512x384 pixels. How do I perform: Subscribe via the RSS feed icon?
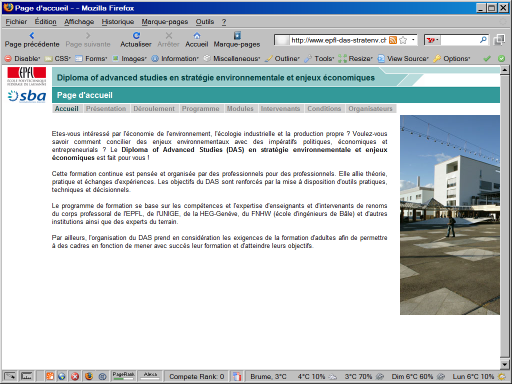click(393, 40)
